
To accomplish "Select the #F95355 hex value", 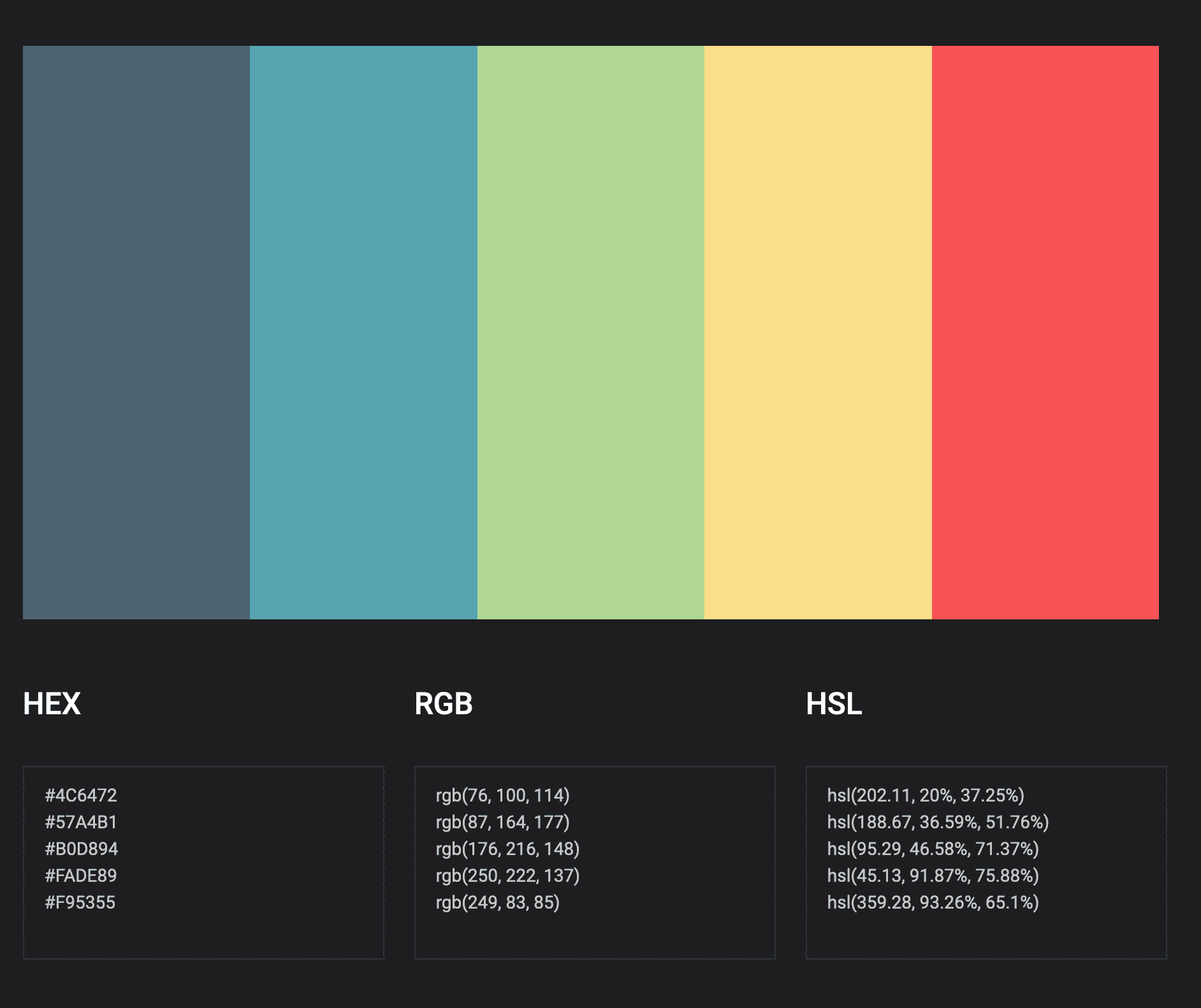I will pos(80,902).
